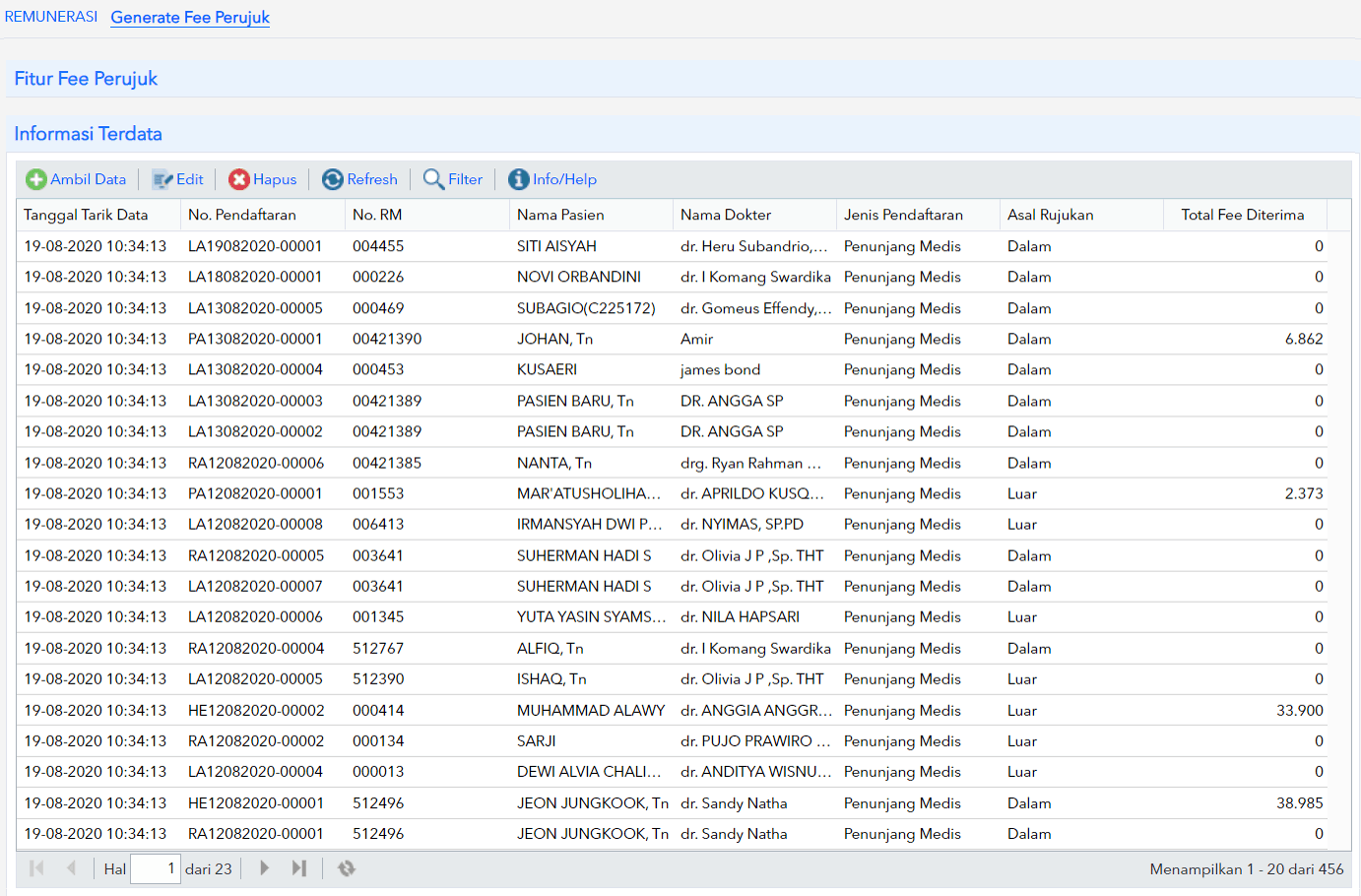Sort by Asal Rujukan column header
The width and height of the screenshot is (1361, 896).
coord(1082,215)
